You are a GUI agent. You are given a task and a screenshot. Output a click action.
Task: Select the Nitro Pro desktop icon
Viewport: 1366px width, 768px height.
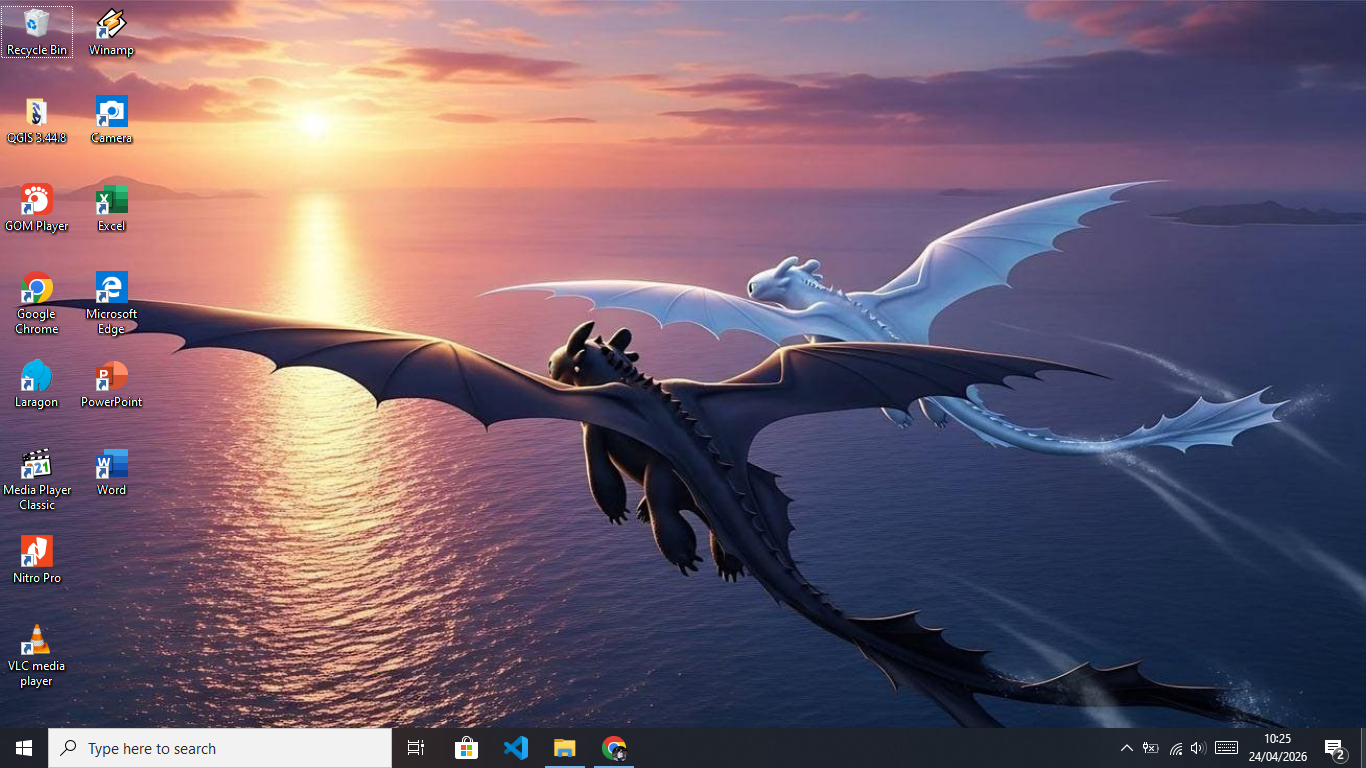[x=37, y=560]
